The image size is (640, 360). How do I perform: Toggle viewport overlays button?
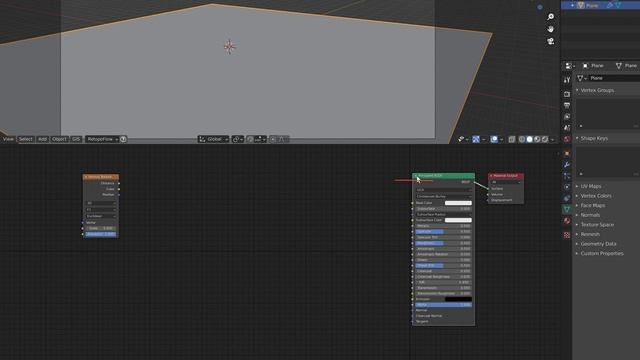494,139
